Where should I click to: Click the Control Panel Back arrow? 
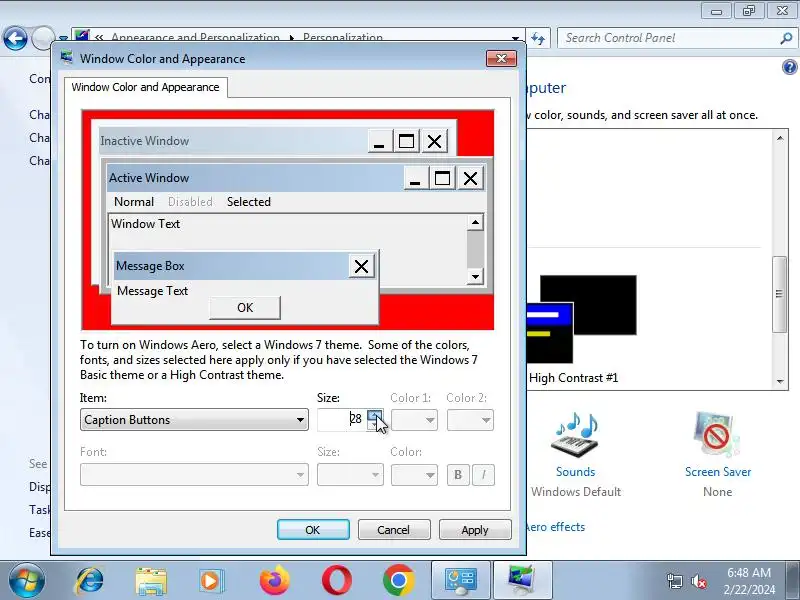tap(15, 38)
